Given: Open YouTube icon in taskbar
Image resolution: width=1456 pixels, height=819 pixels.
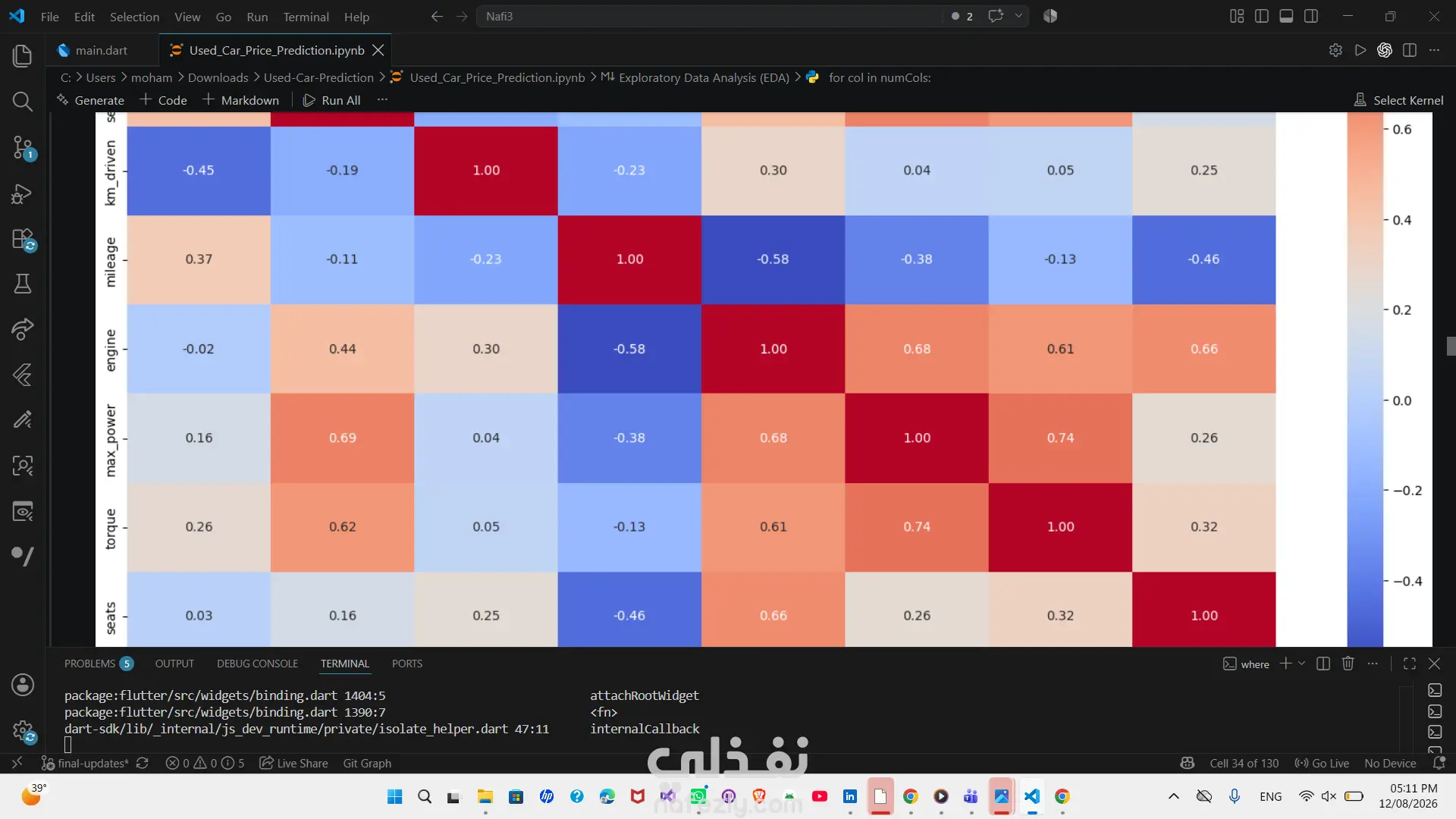Looking at the screenshot, I should [x=820, y=796].
